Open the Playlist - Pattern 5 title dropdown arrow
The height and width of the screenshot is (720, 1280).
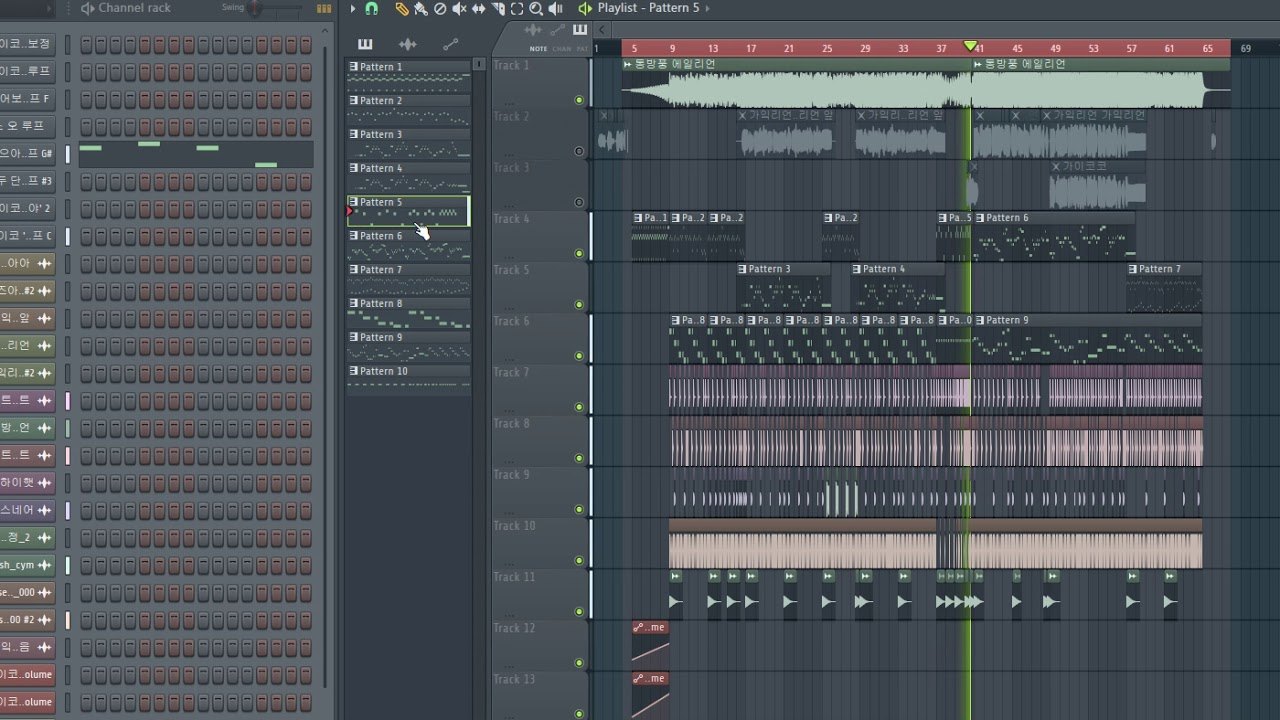pos(708,8)
